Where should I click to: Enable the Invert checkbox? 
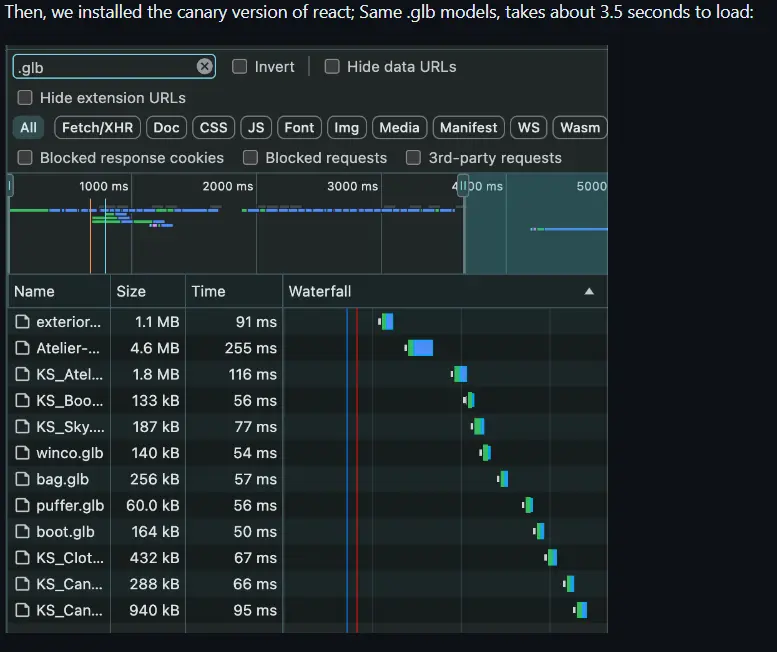[239, 66]
